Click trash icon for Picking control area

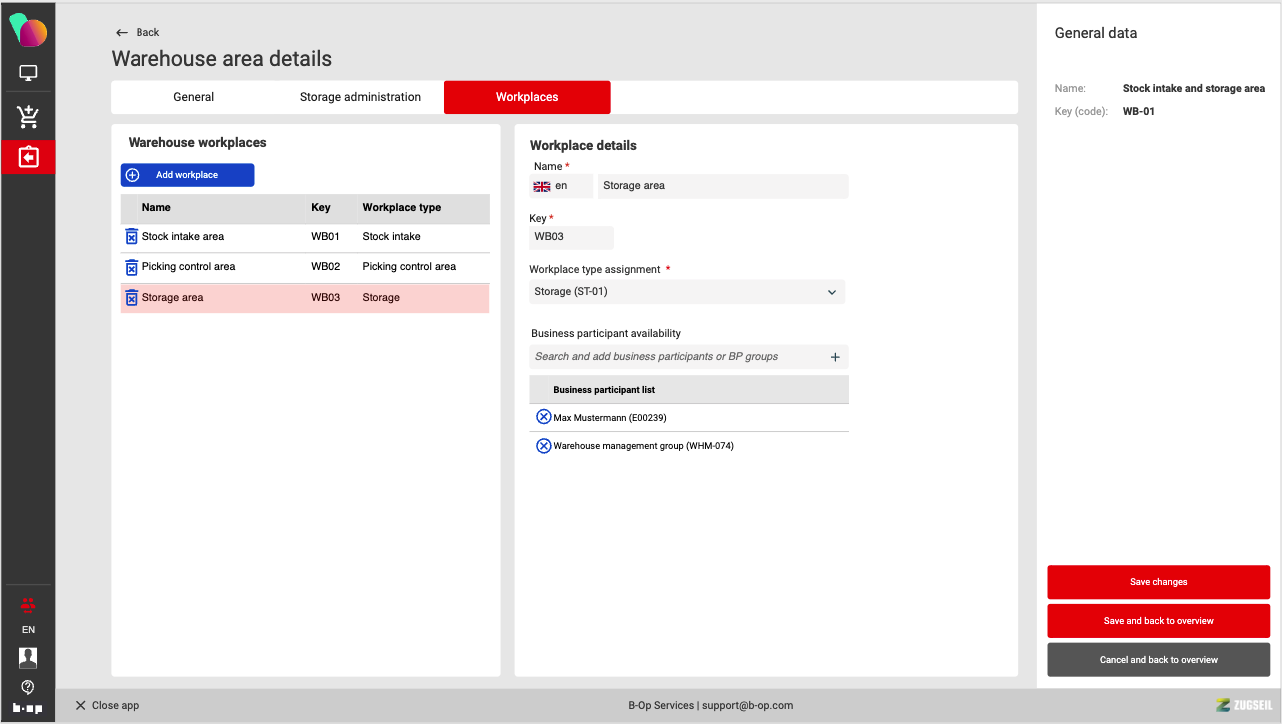pyautogui.click(x=131, y=267)
